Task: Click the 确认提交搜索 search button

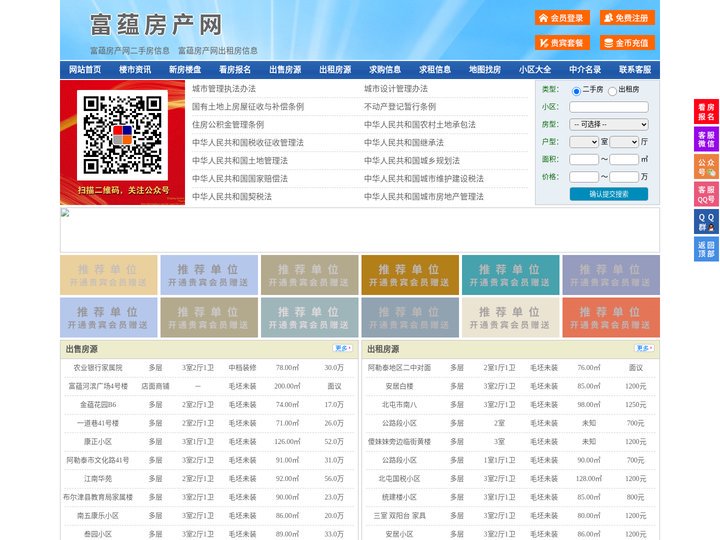Action: (609, 194)
